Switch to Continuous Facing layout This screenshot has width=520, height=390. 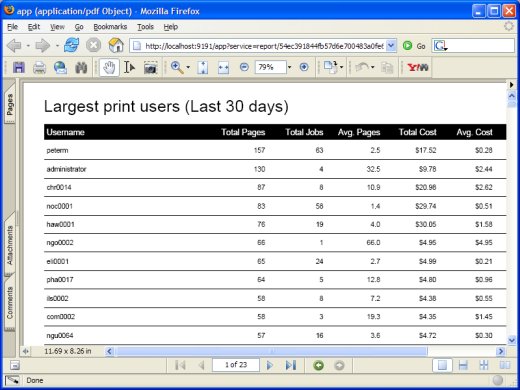click(484, 365)
